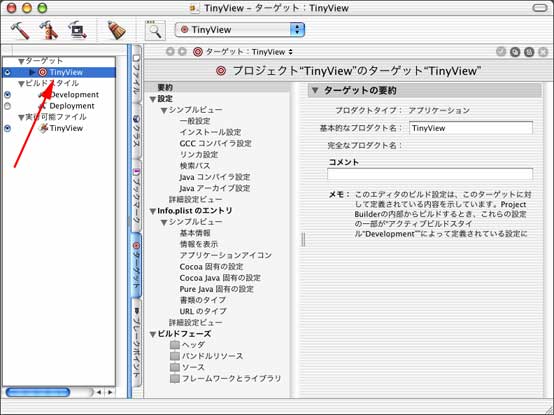Click the ソース build phase icon

[x=175, y=367]
